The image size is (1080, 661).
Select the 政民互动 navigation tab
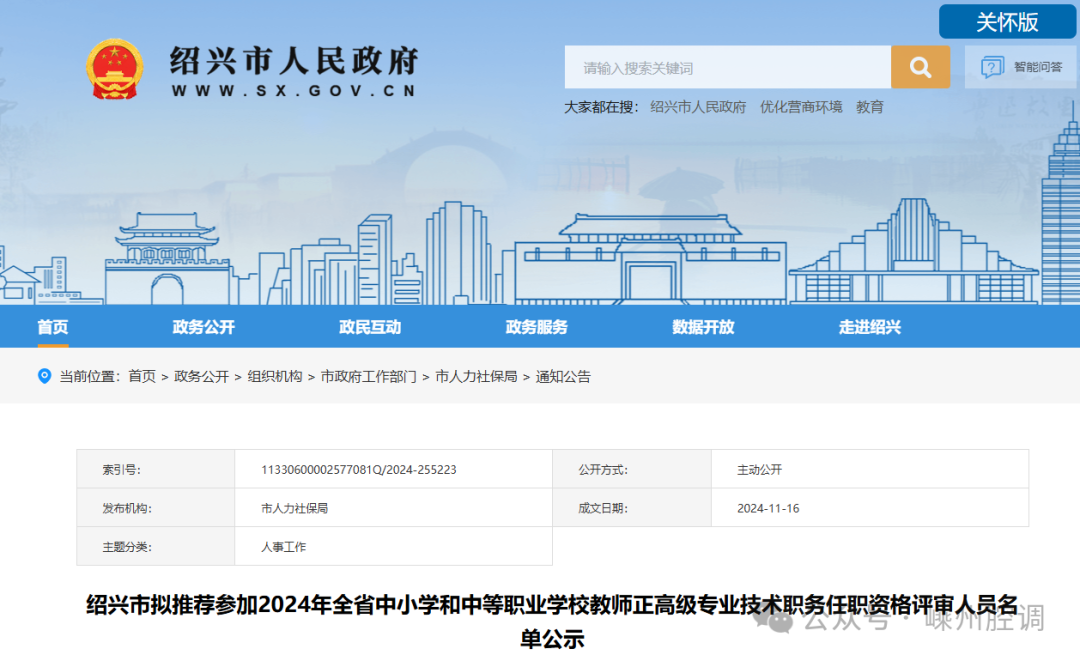[370, 327]
